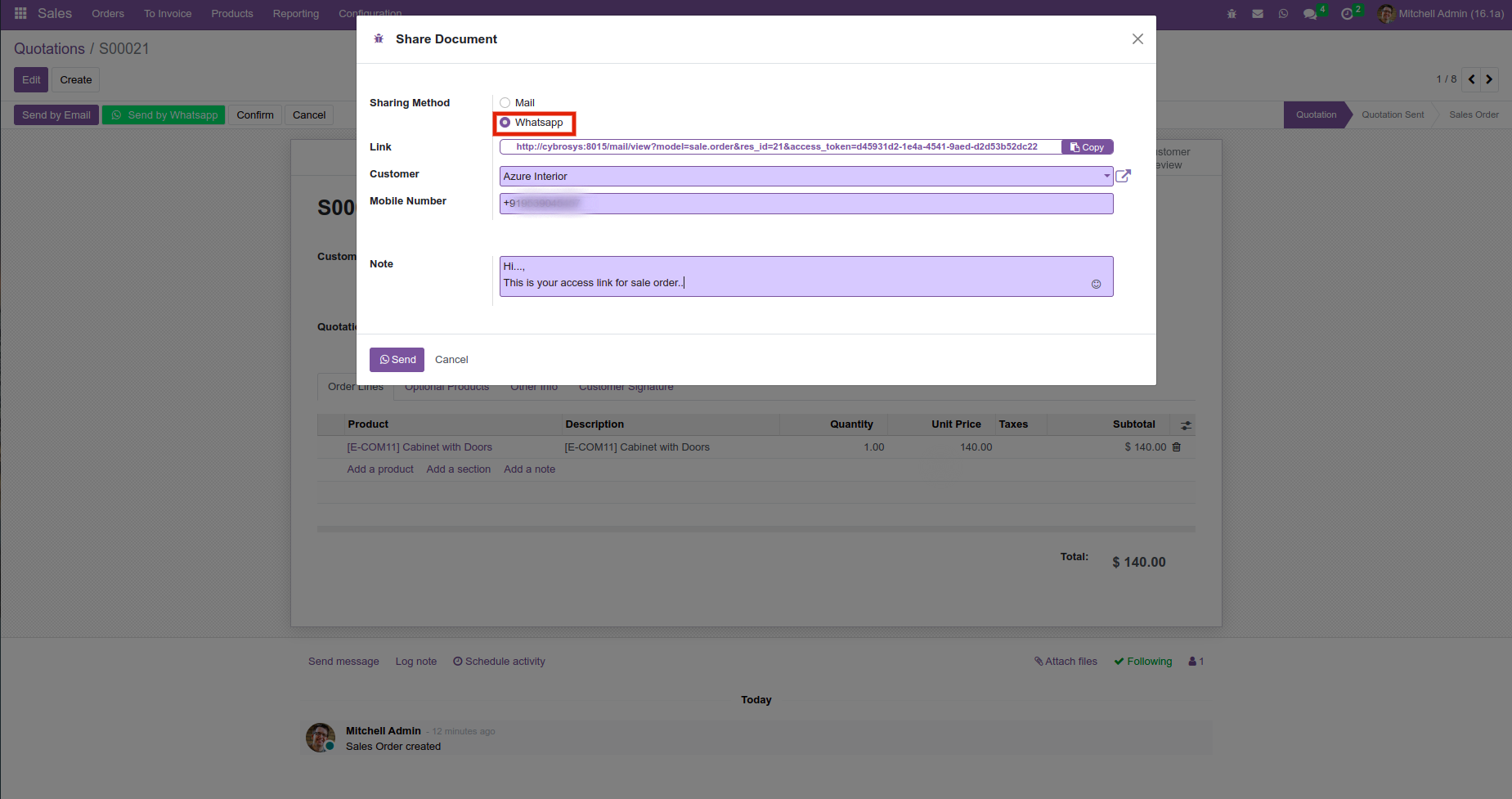Select the Sales Order status stage
Viewport: 1512px width, 799px height.
1474,115
